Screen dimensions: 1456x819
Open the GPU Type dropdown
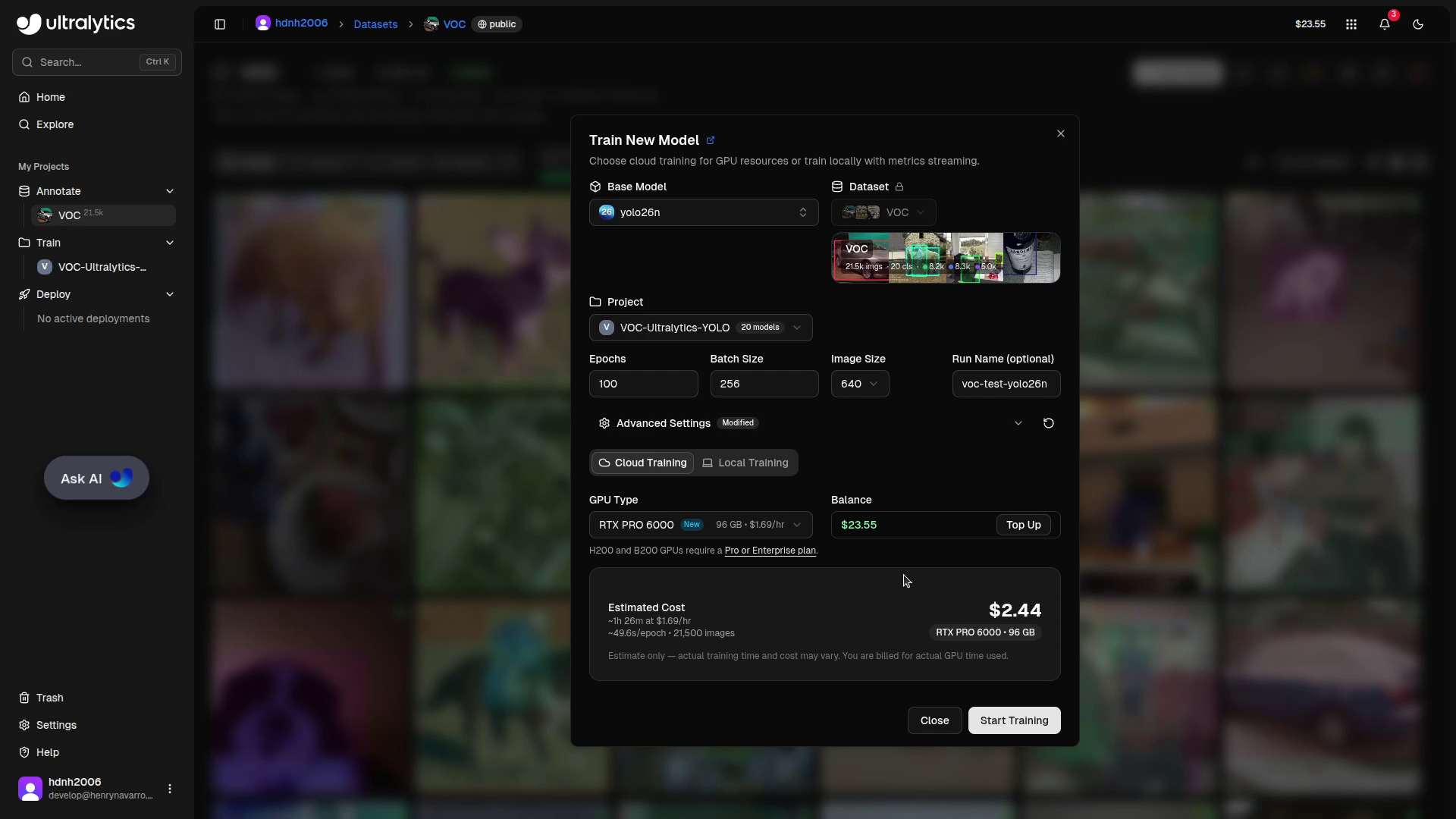pyautogui.click(x=700, y=525)
